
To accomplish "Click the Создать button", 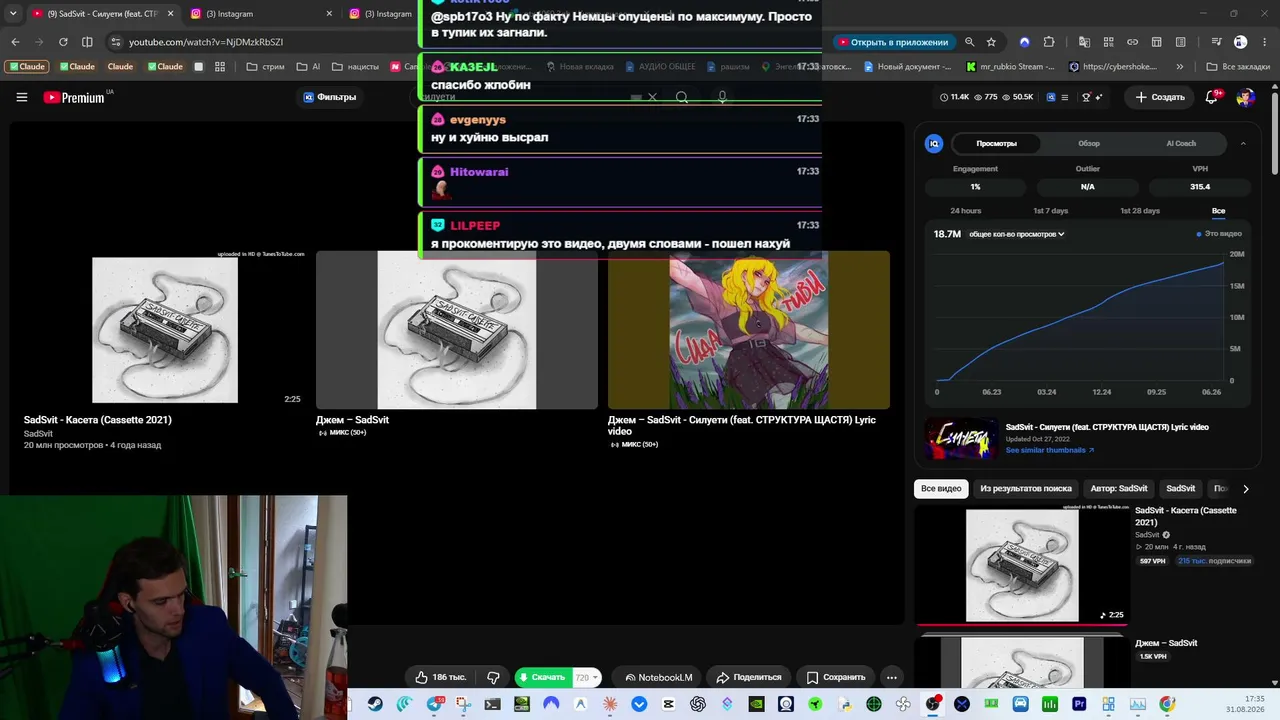I will tap(1160, 97).
